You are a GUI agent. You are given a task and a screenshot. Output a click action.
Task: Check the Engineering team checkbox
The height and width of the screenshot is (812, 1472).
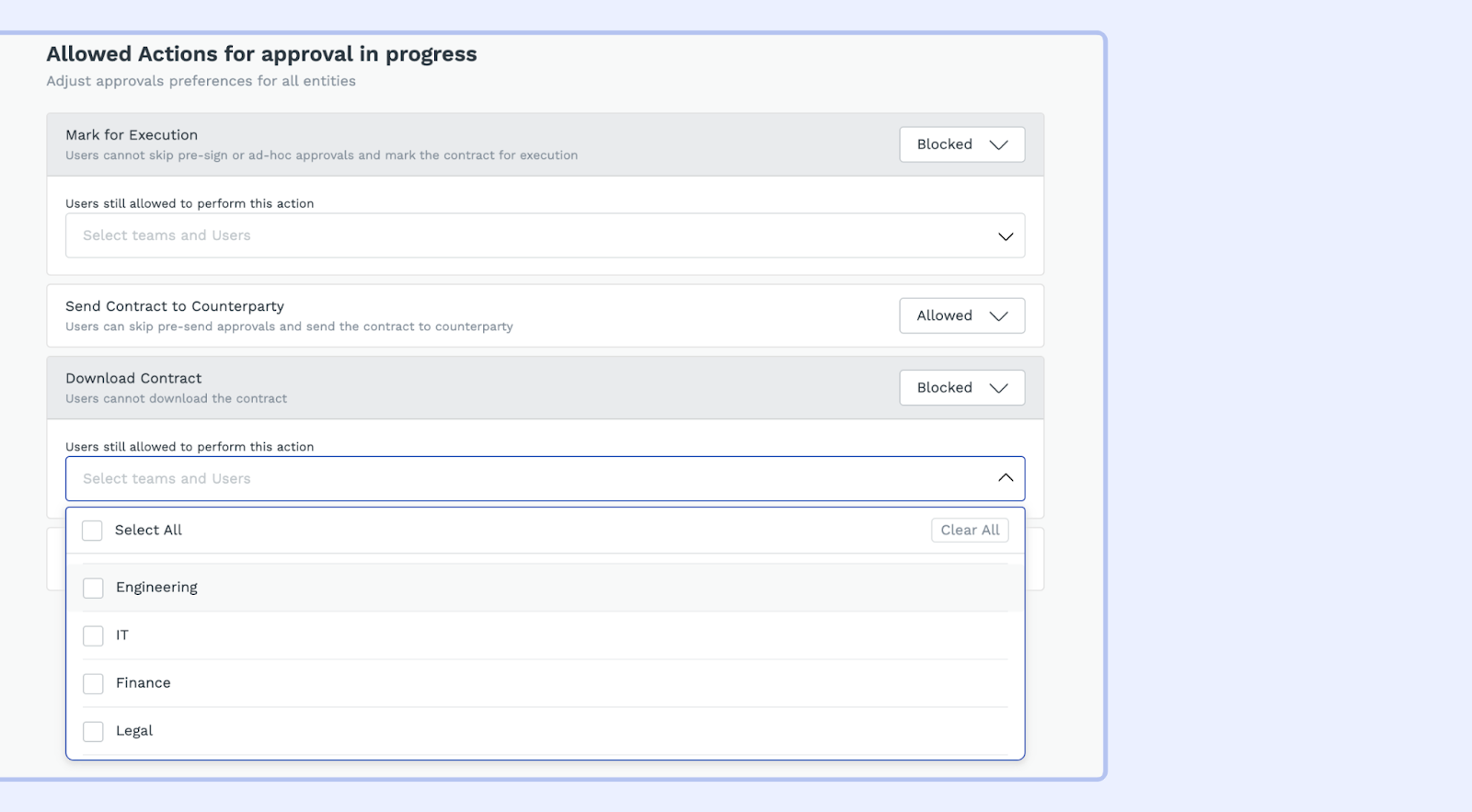pos(93,588)
